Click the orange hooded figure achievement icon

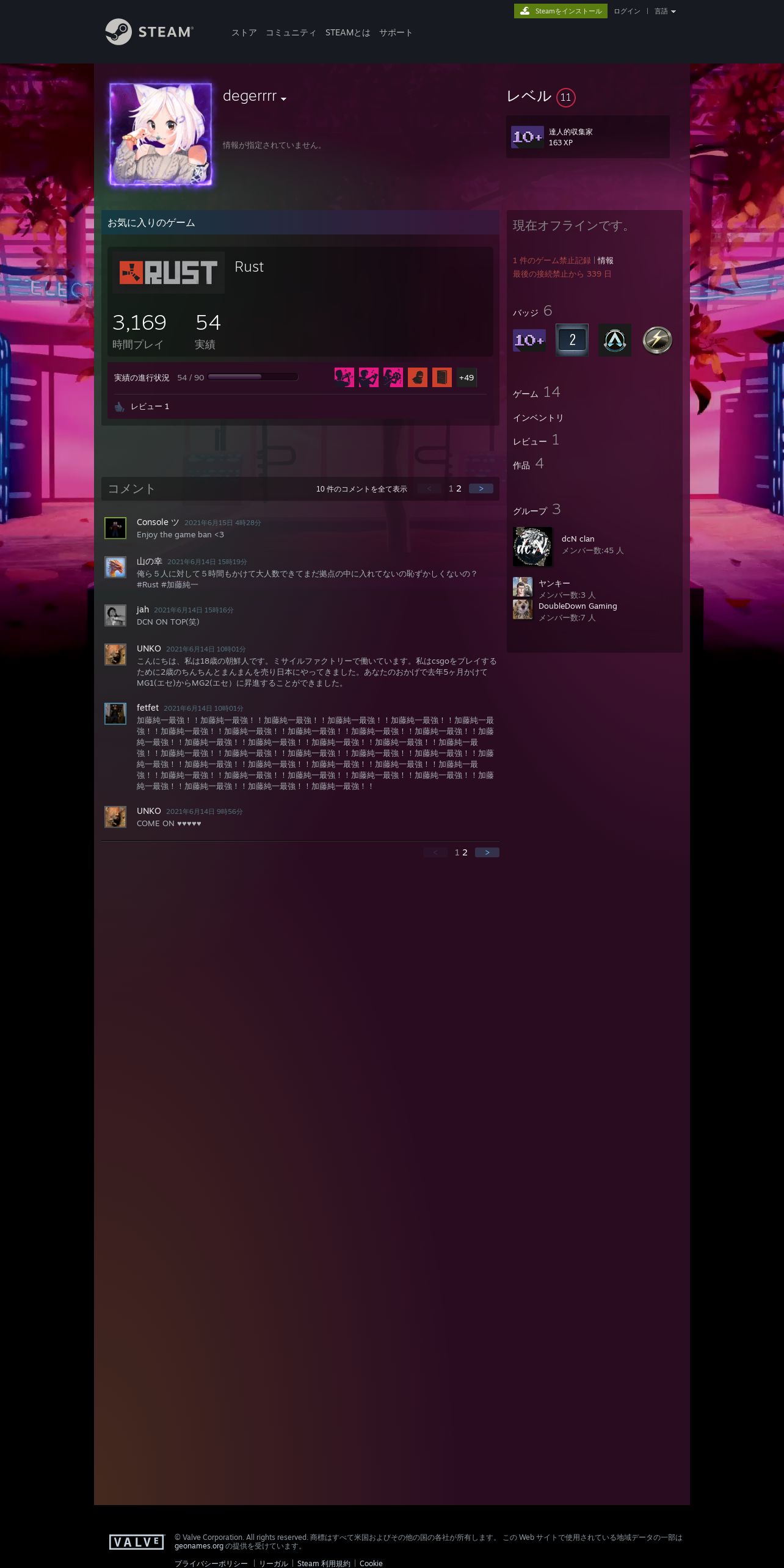pos(418,377)
